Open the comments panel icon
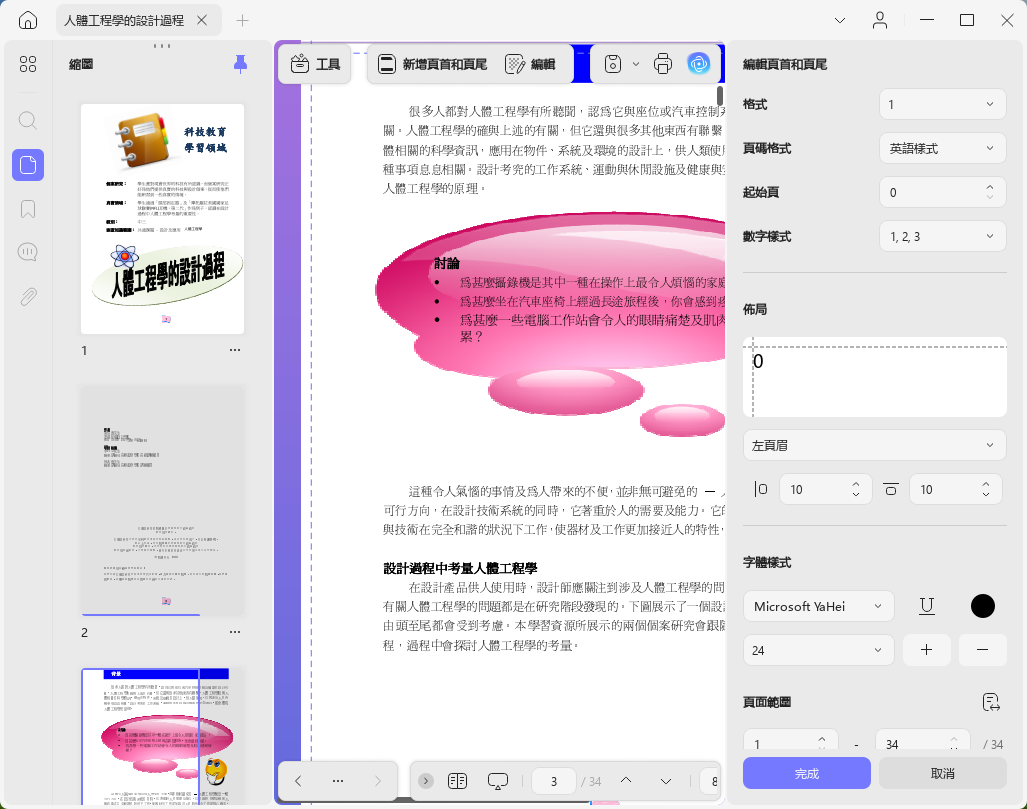The height and width of the screenshot is (809, 1027). pos(28,252)
